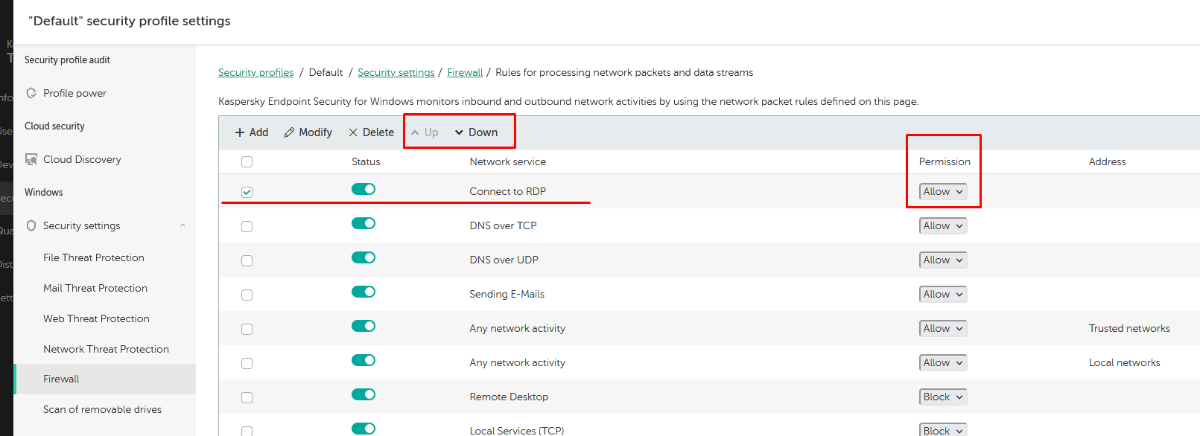Select all rules with header checkbox

pos(247,162)
